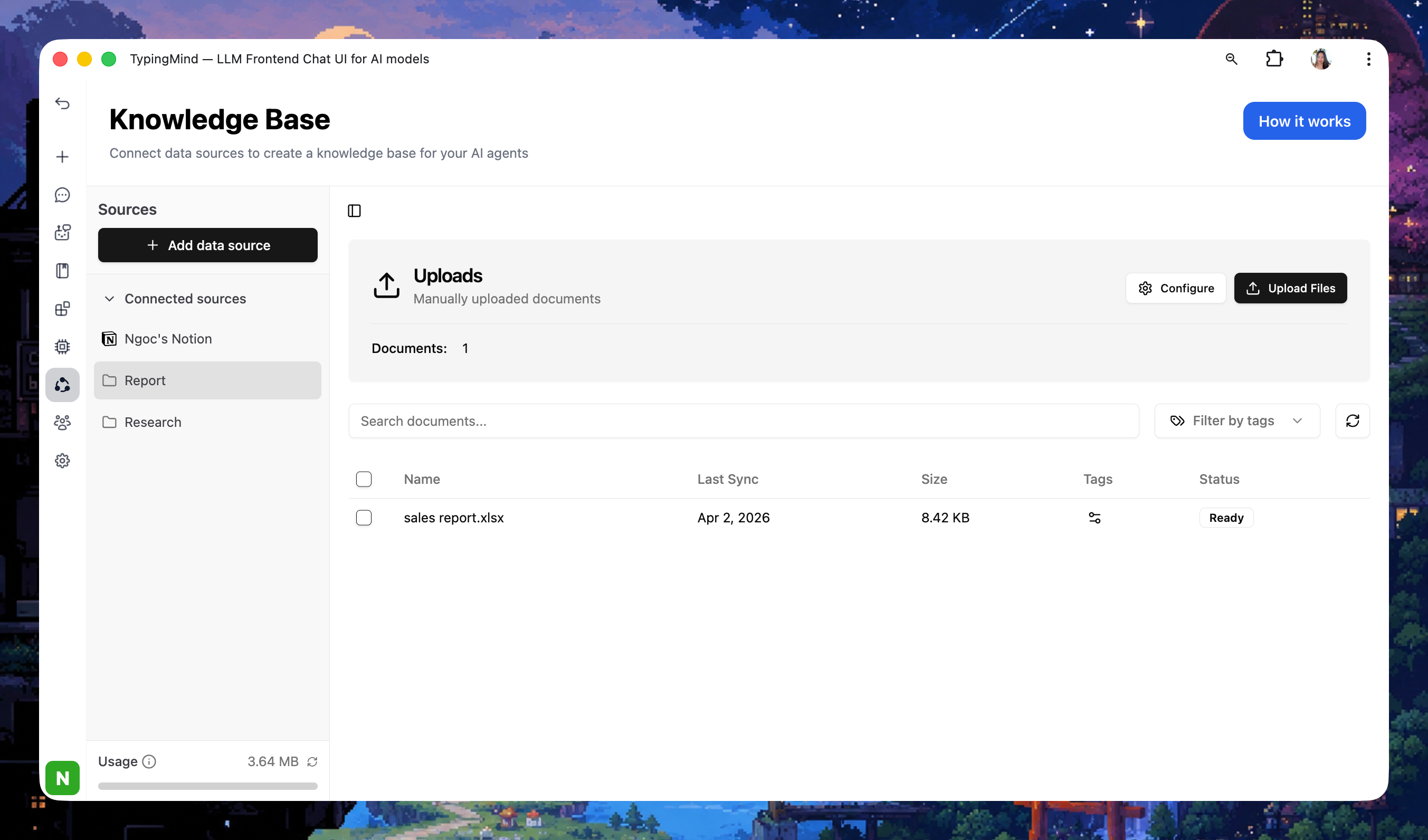This screenshot has height=840, width=1428.
Task: Refresh the documents list
Action: pyautogui.click(x=1353, y=421)
